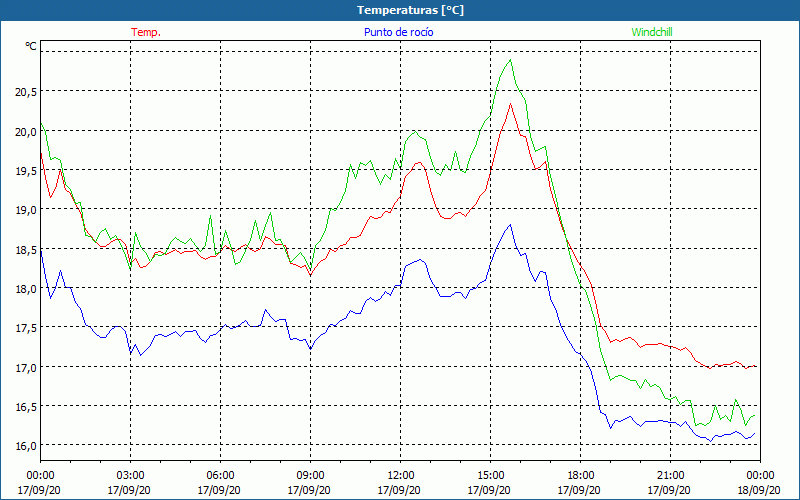Screen dimensions: 800x500
Task: Click the '16,5' y-axis value
Action: coord(26,407)
